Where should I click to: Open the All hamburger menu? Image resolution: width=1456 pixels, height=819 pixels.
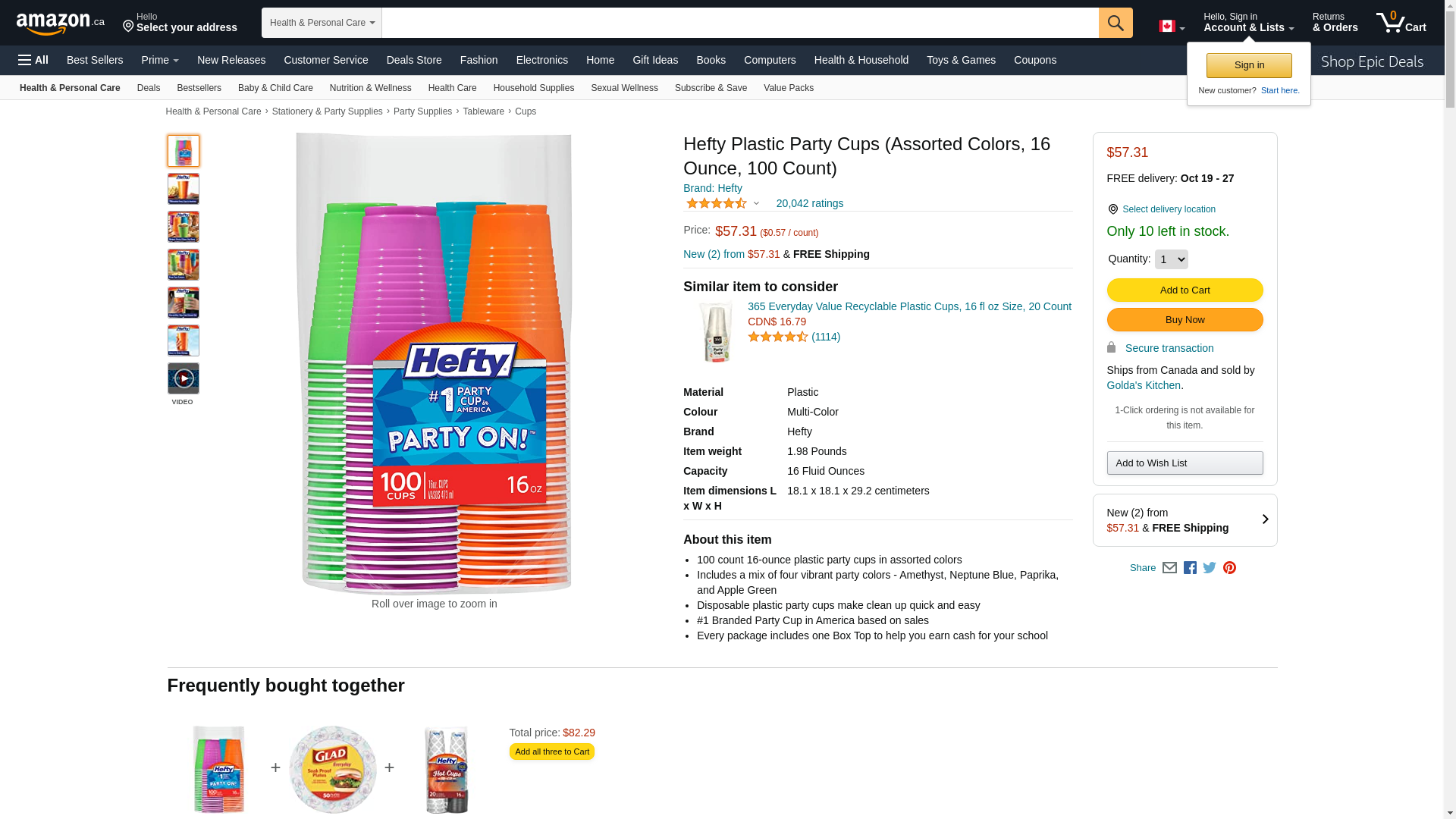click(x=33, y=60)
